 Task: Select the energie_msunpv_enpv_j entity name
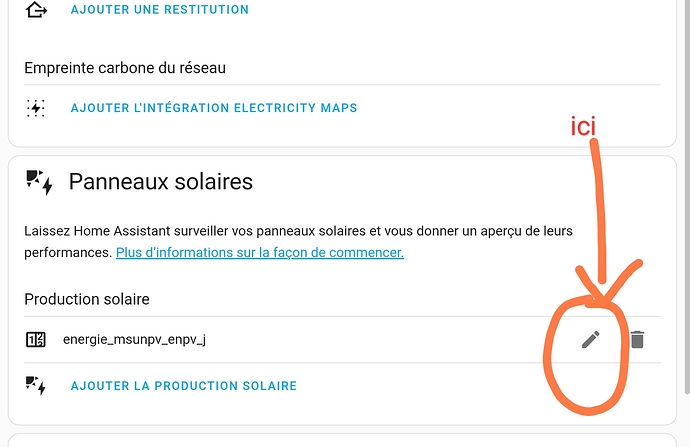click(x=134, y=340)
